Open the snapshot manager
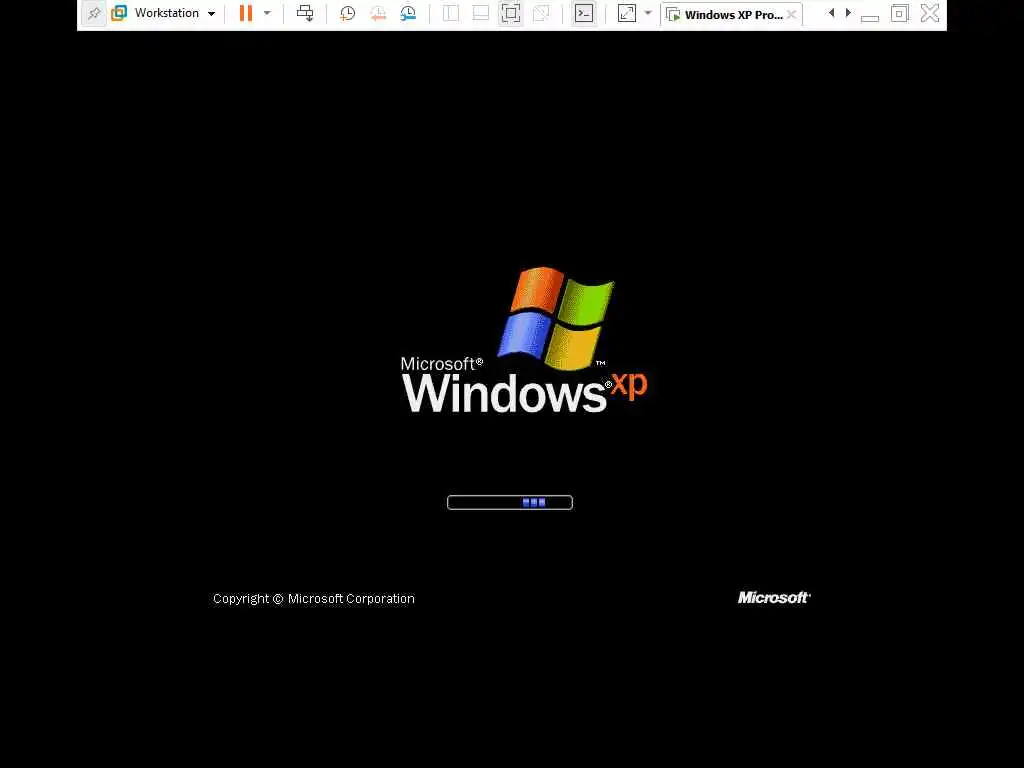Viewport: 1024px width, 768px height. pos(408,13)
